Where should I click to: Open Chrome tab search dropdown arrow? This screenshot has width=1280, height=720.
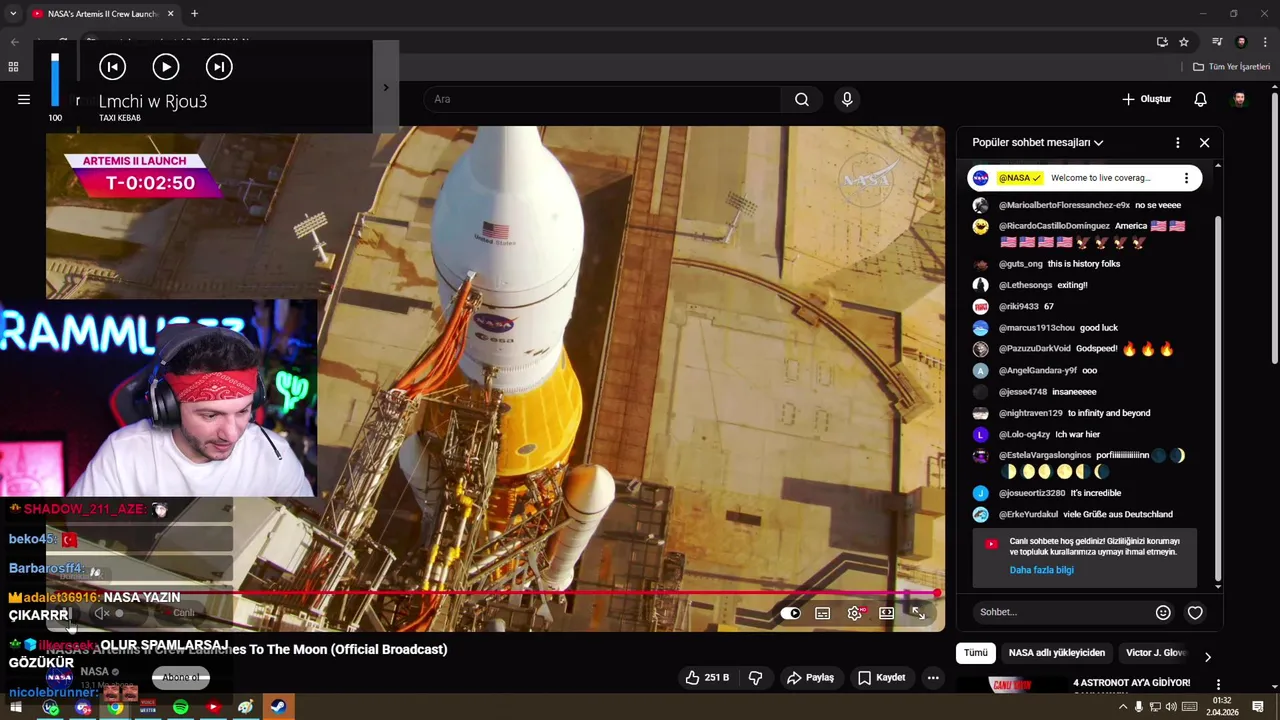13,14
